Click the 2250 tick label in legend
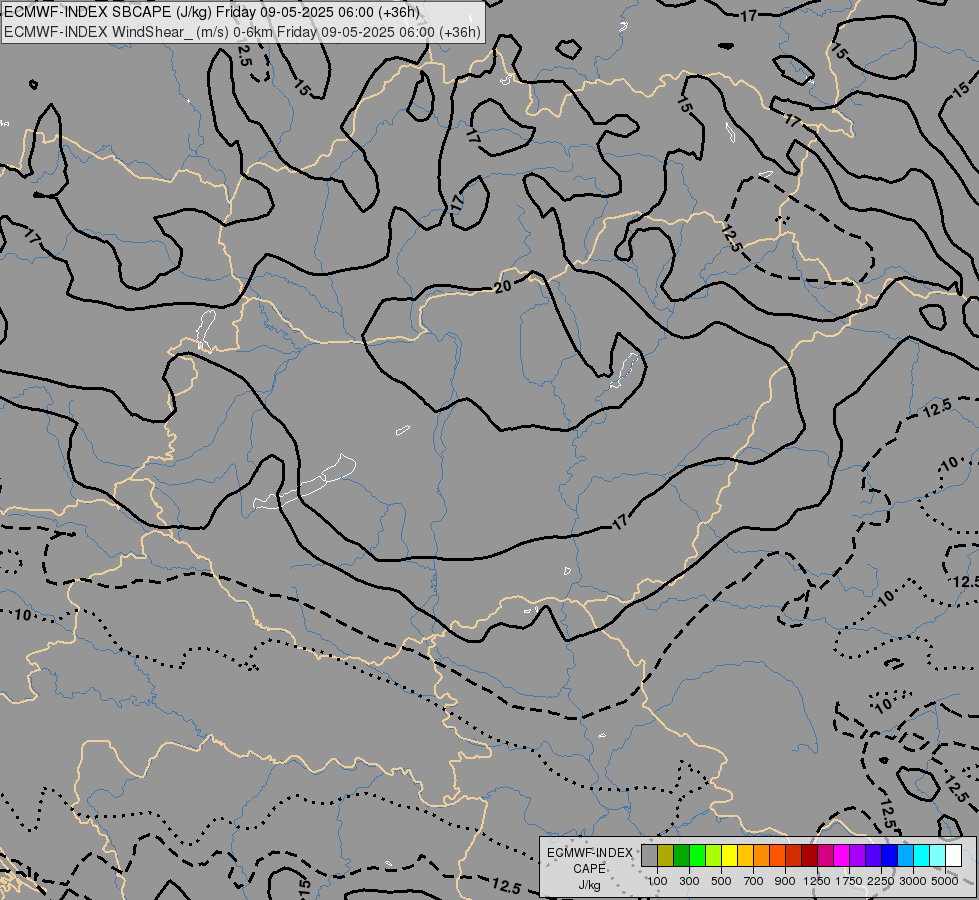979x900 pixels. pos(881,881)
